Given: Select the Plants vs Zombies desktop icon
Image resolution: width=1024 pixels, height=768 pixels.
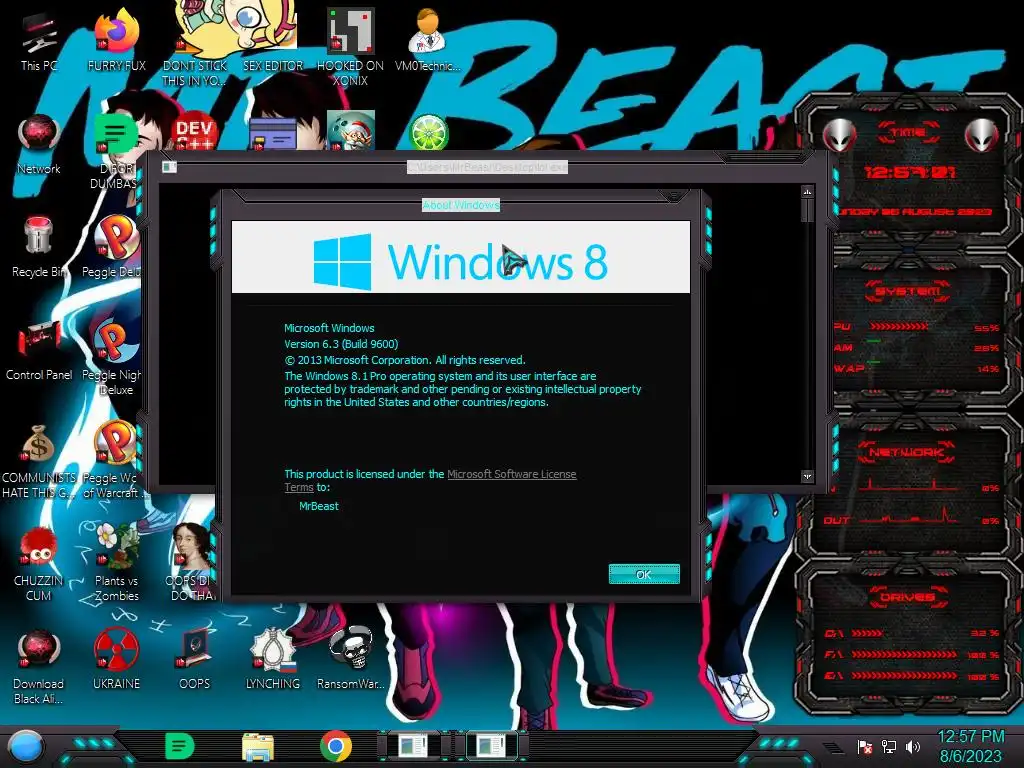Looking at the screenshot, I should click(116, 562).
